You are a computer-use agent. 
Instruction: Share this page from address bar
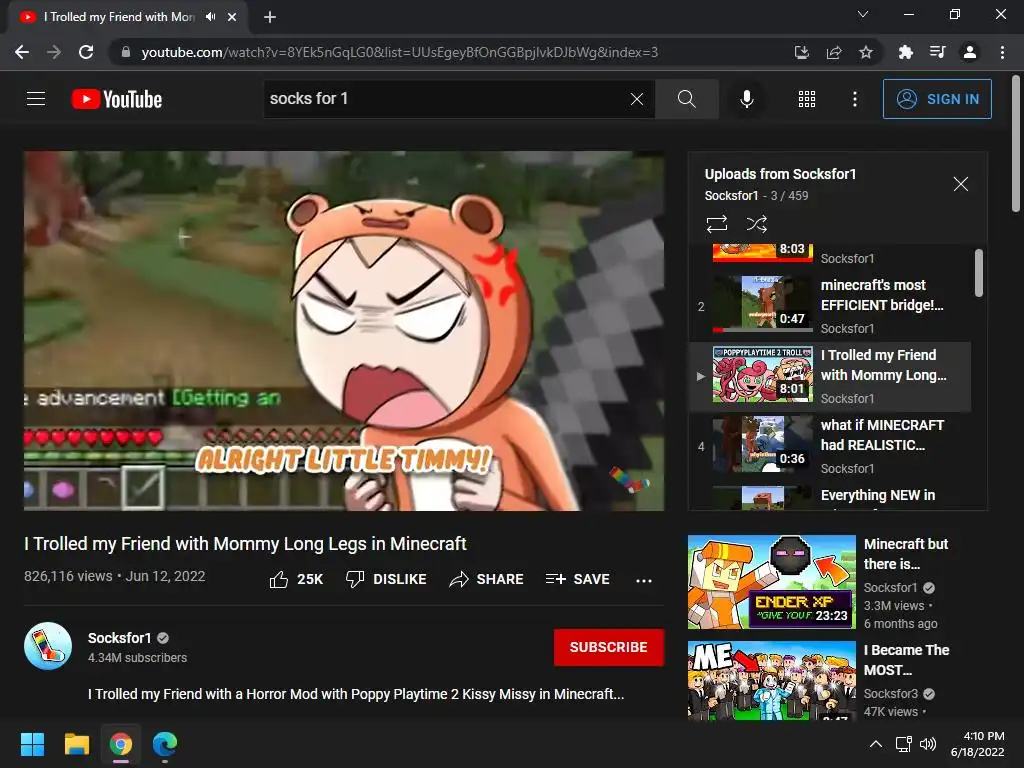coord(834,52)
